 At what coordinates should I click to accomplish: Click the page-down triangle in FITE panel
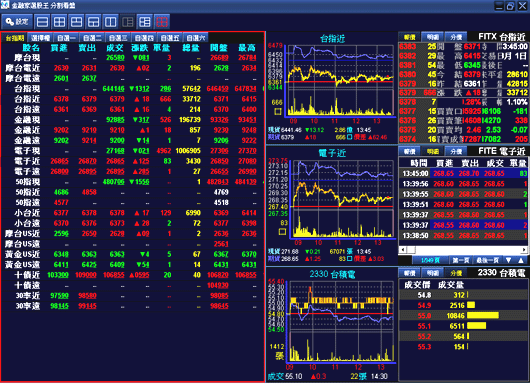[x=508, y=260]
